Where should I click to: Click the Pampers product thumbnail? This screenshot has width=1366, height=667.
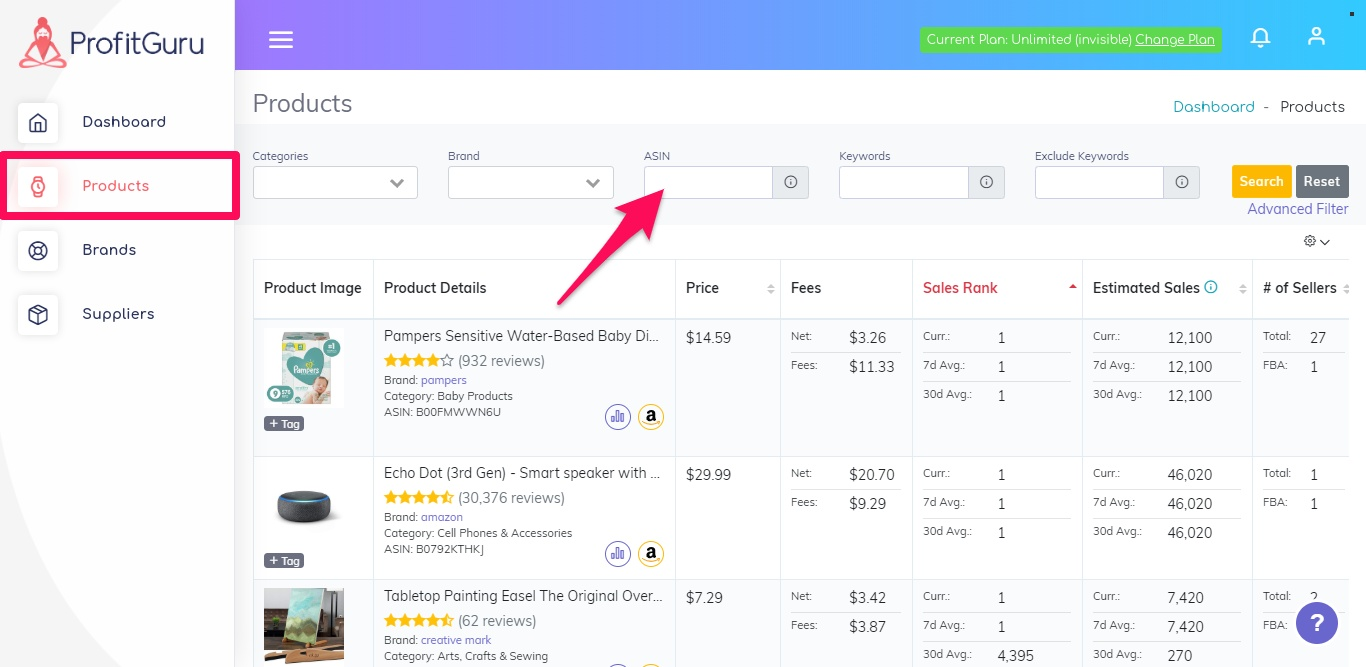(x=304, y=368)
